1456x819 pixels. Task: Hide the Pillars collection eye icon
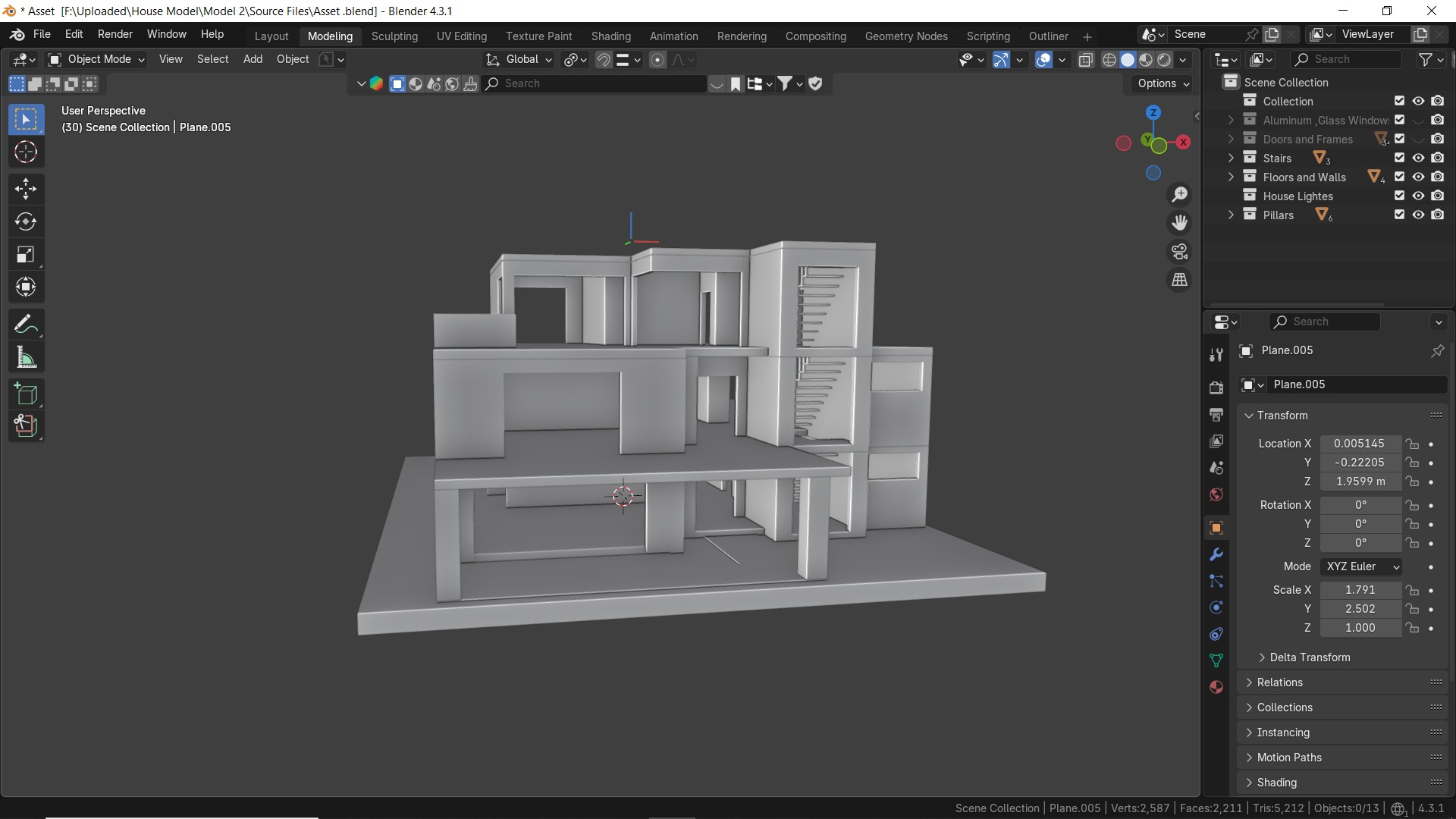tap(1418, 215)
